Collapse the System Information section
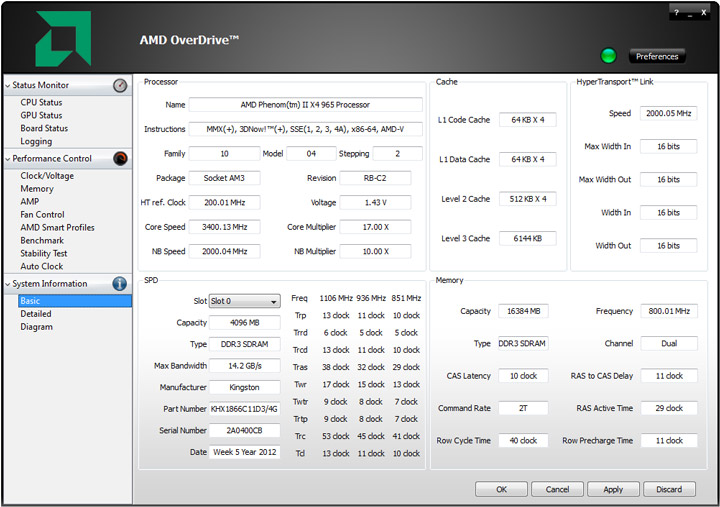 pyautogui.click(x=8, y=284)
